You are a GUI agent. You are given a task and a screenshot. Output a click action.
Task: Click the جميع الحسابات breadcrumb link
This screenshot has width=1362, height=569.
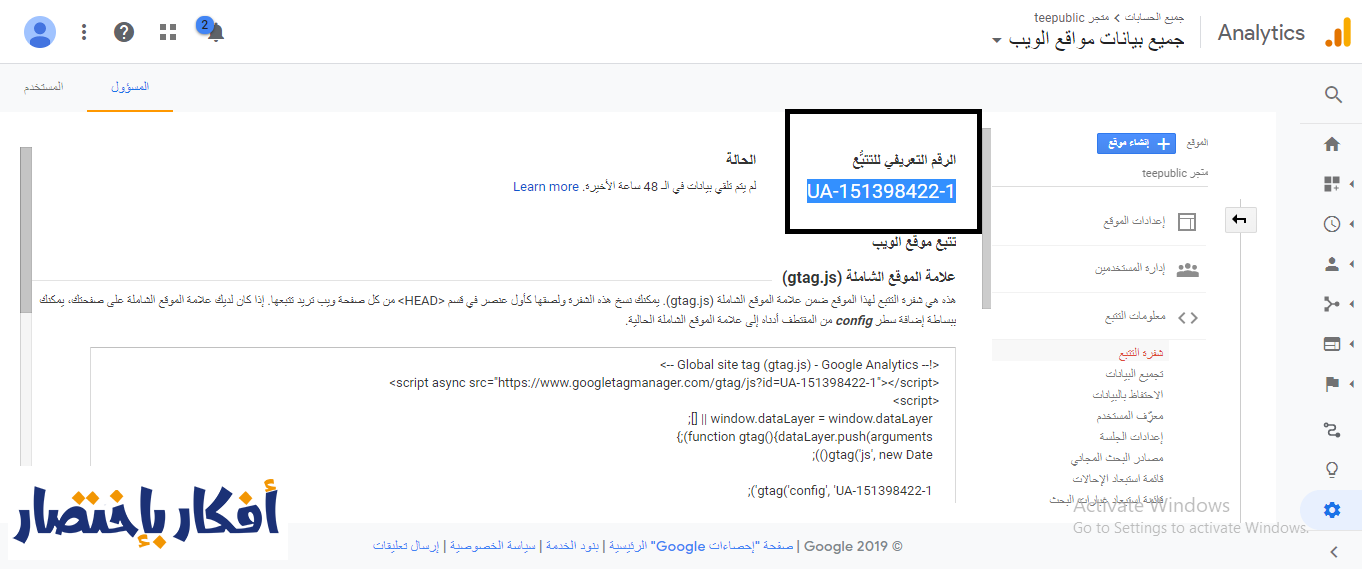pyautogui.click(x=1155, y=18)
